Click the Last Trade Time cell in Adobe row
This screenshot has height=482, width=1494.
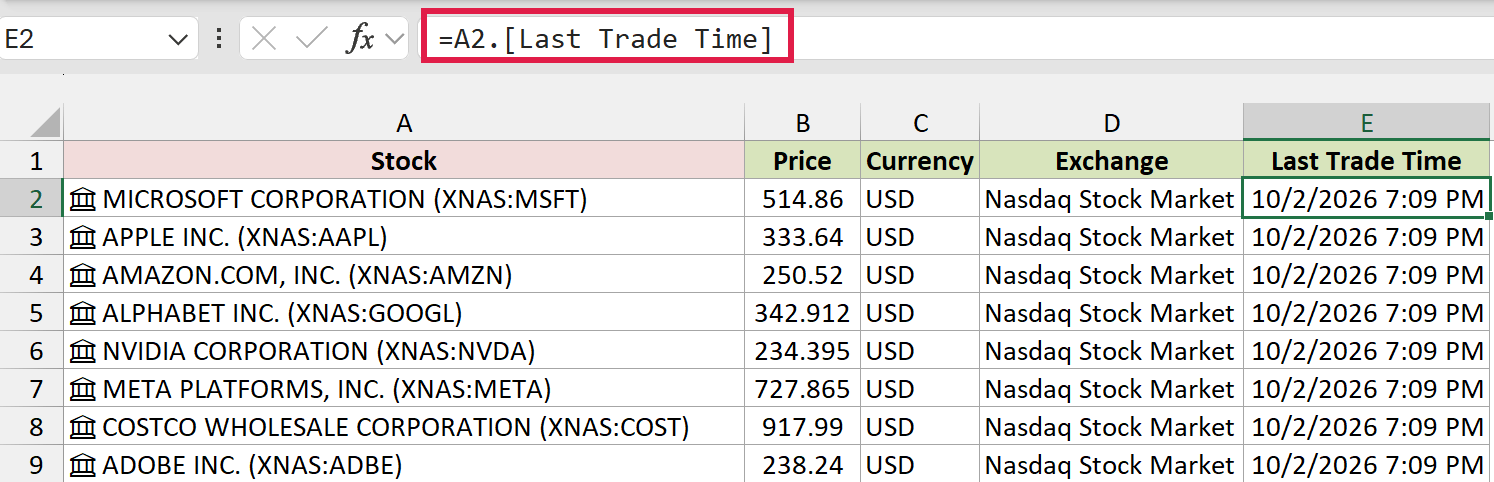(1367, 464)
